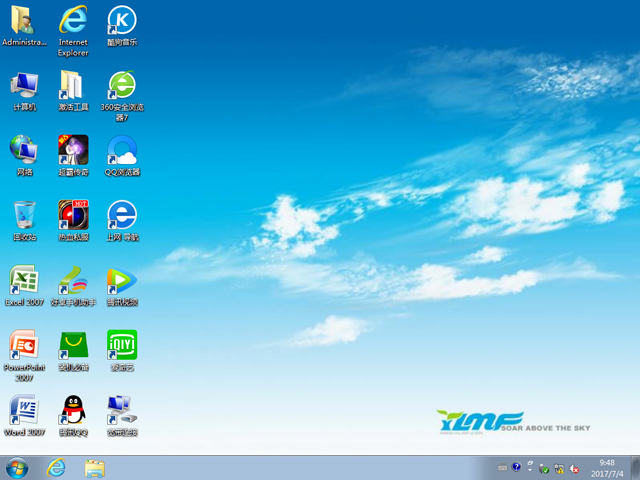Launch Word 2007 from the desktop
The height and width of the screenshot is (480, 640).
(x=24, y=410)
